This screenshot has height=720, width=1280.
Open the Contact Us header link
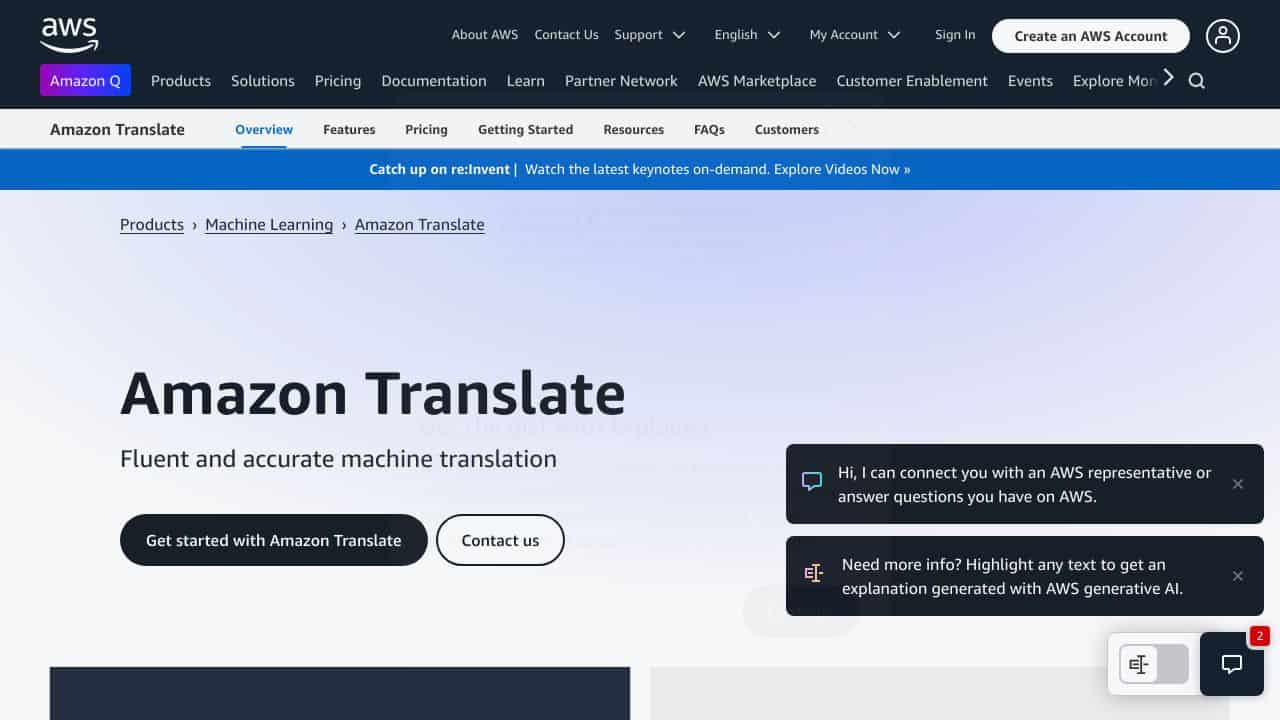point(566,35)
